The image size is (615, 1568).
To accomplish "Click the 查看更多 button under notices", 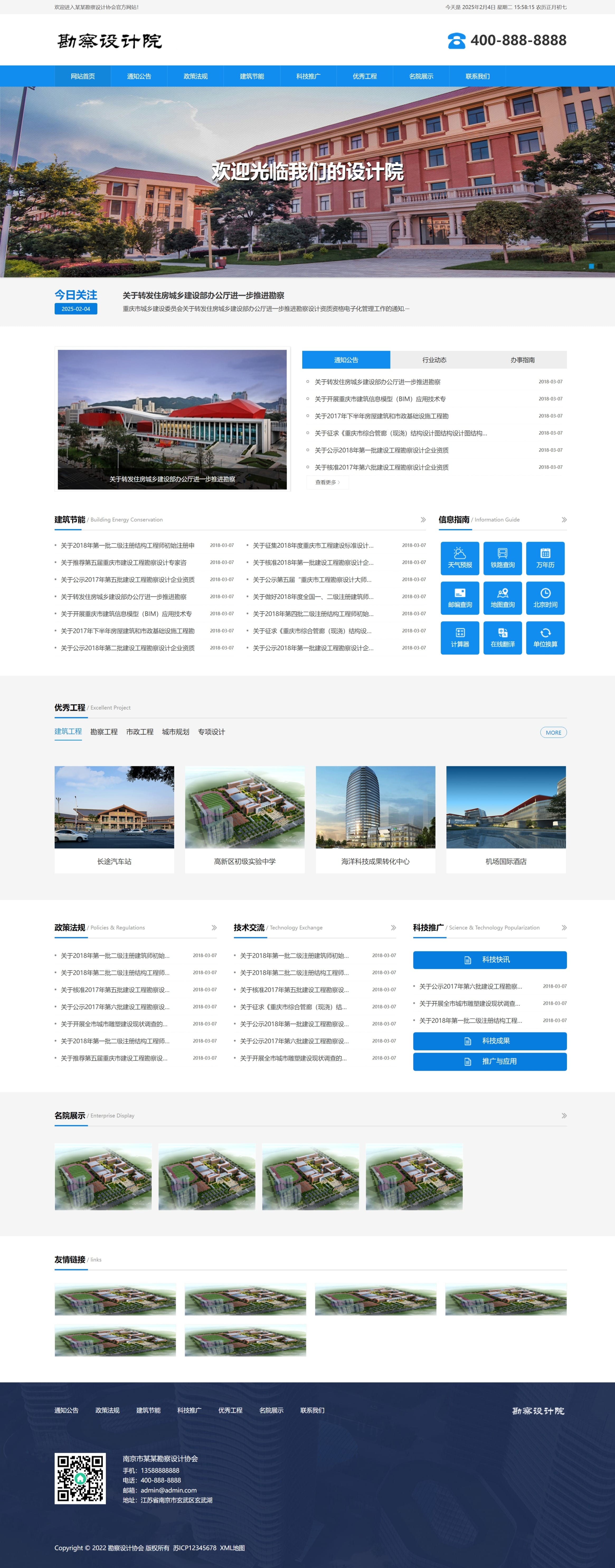I will pyautogui.click(x=328, y=483).
